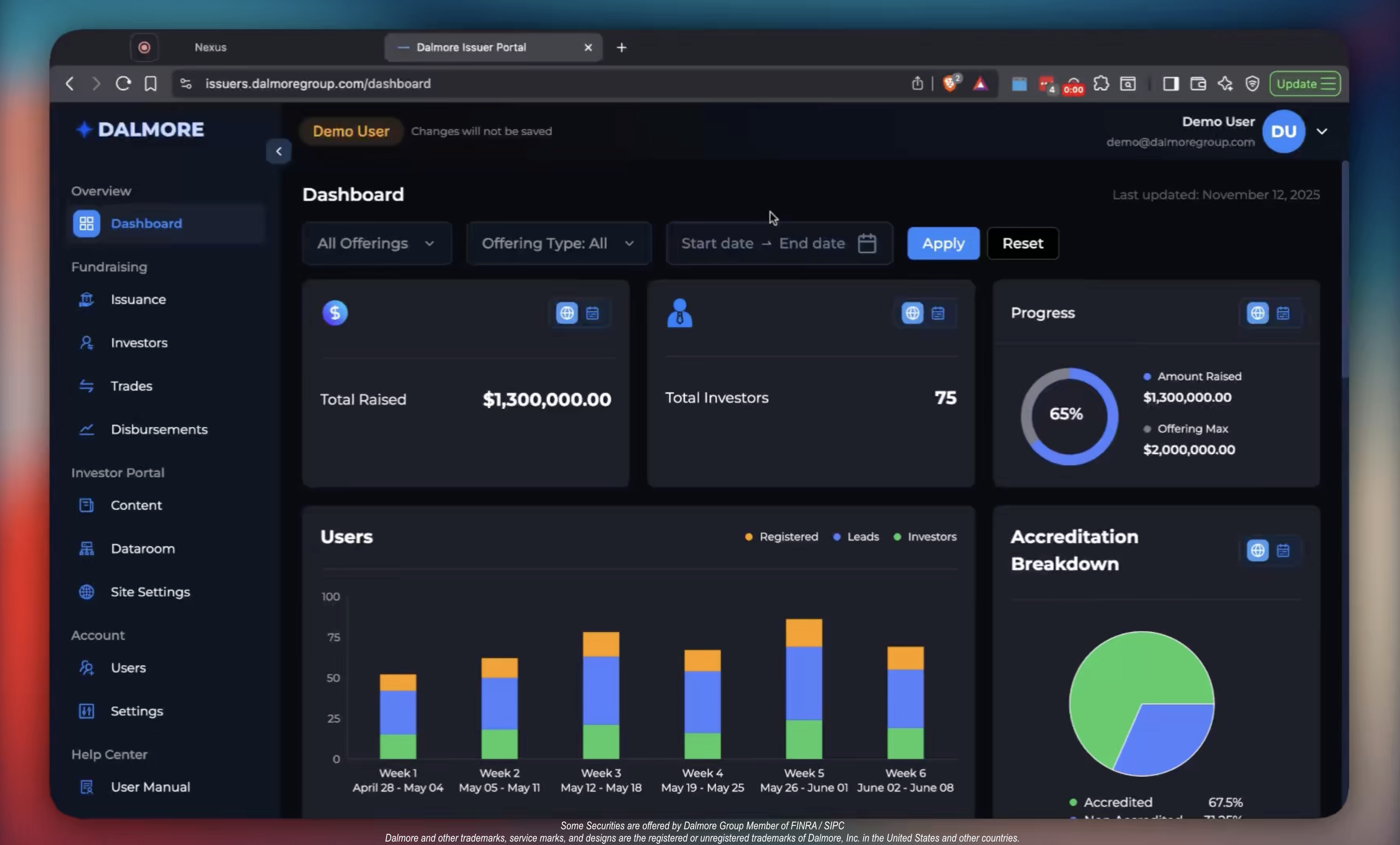Click the browser extensions puzzle icon

pos(1101,84)
